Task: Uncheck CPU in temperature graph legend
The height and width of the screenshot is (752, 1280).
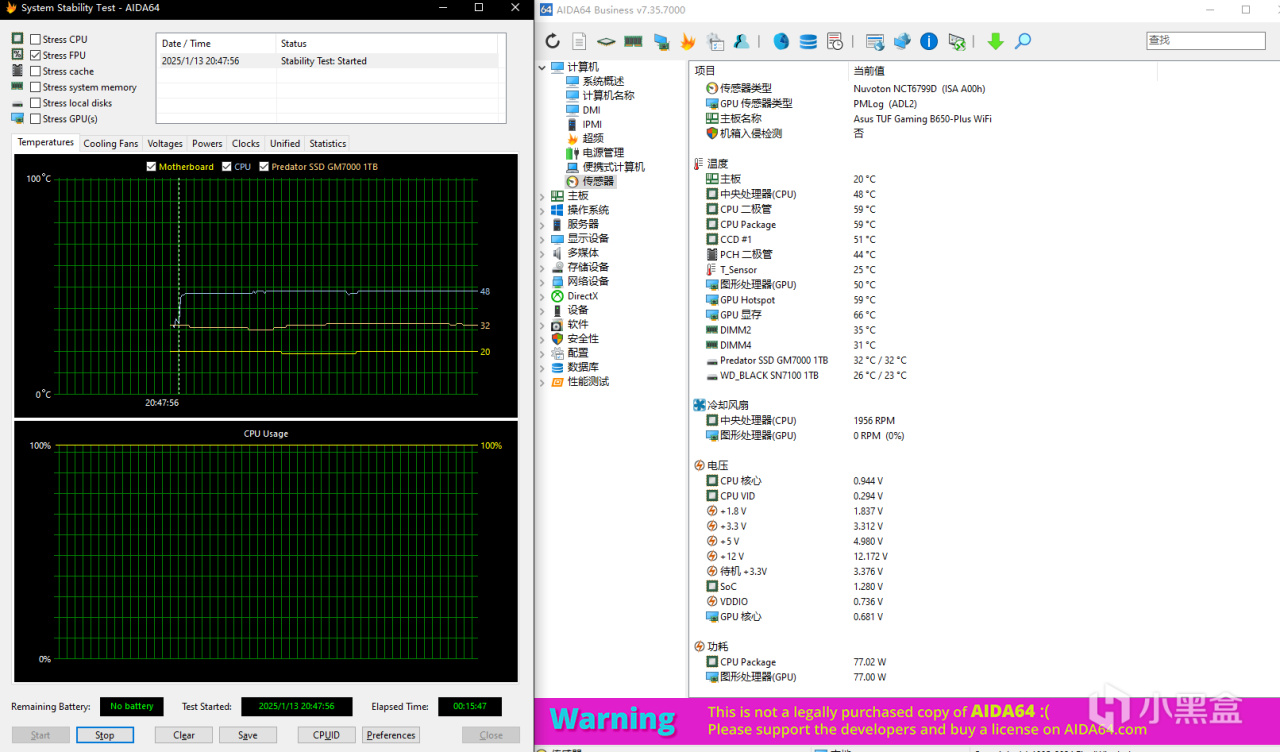Action: coord(227,167)
